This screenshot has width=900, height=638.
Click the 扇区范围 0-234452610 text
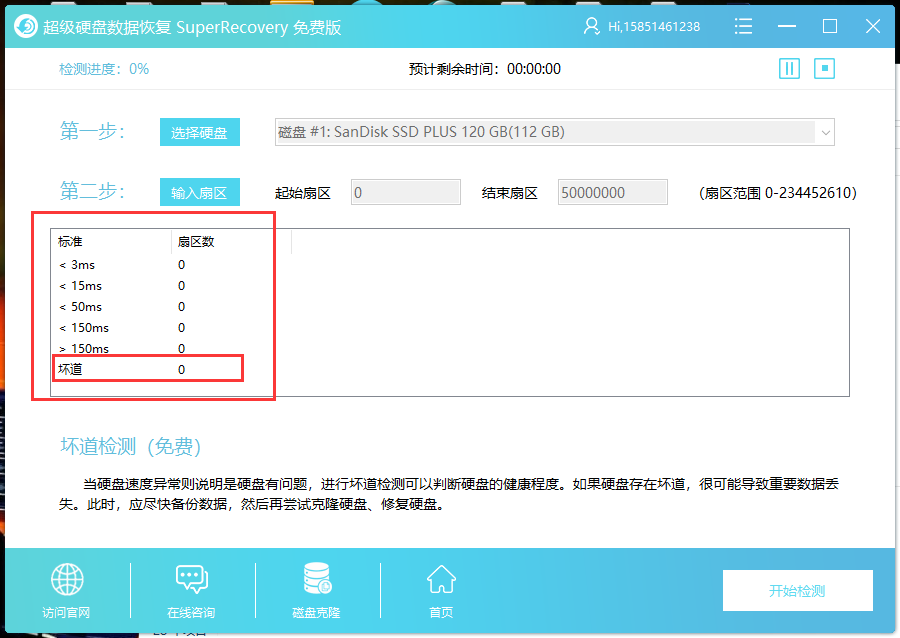point(778,193)
